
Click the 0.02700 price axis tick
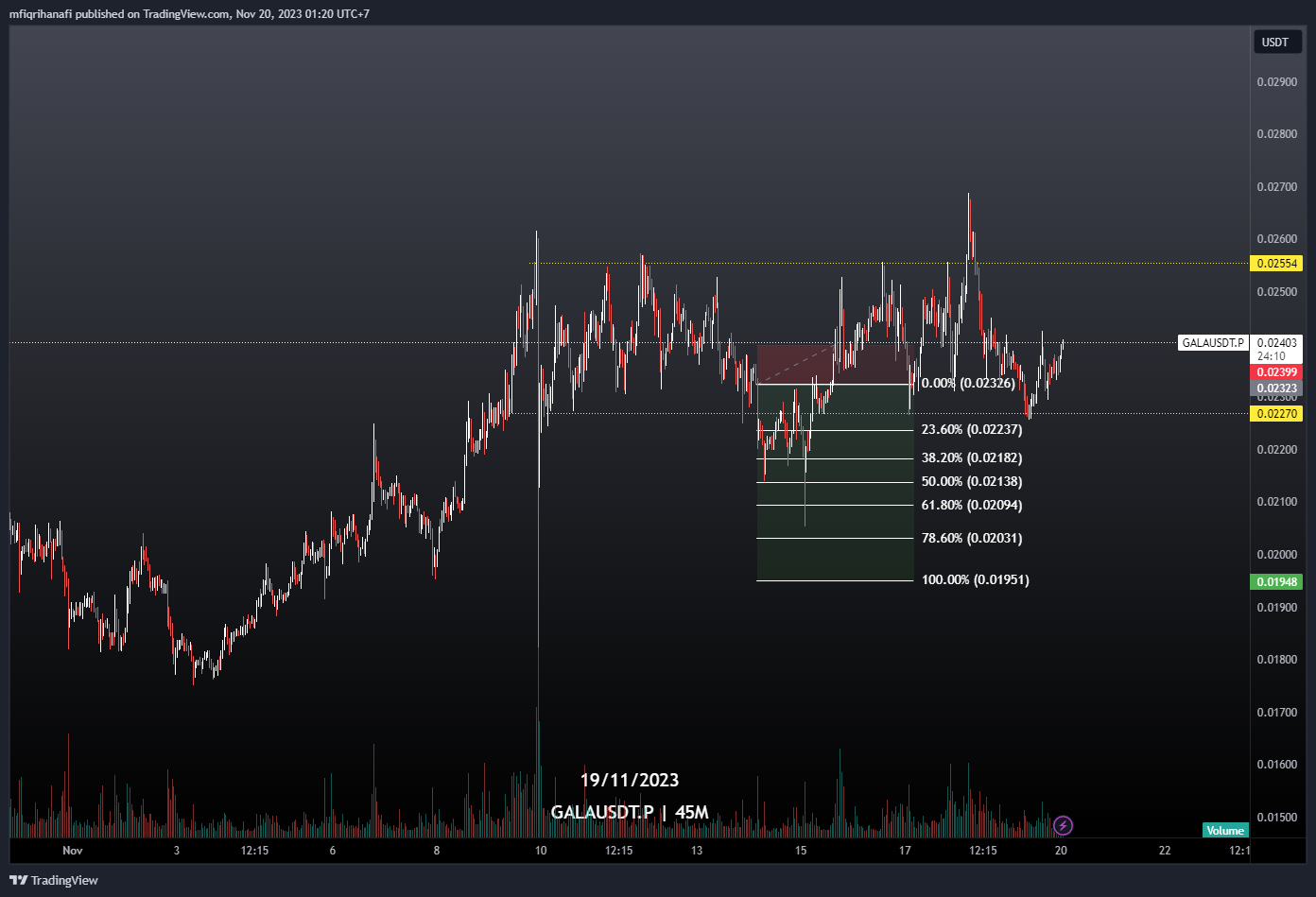click(x=1276, y=187)
